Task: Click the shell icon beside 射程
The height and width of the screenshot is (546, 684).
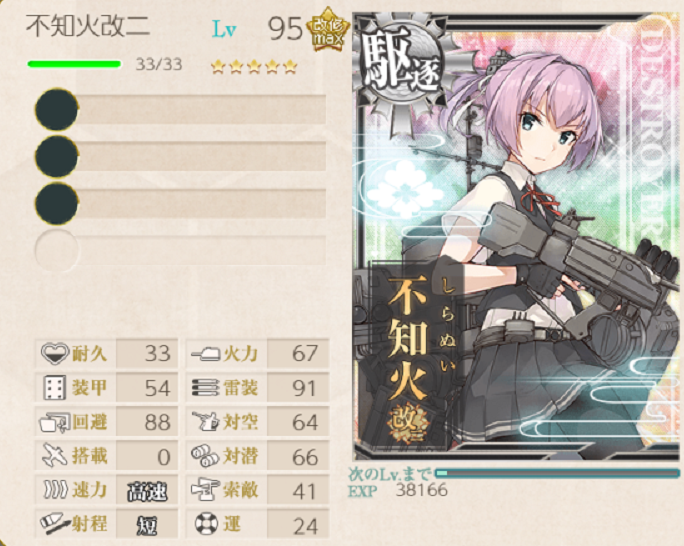Action: 55,524
